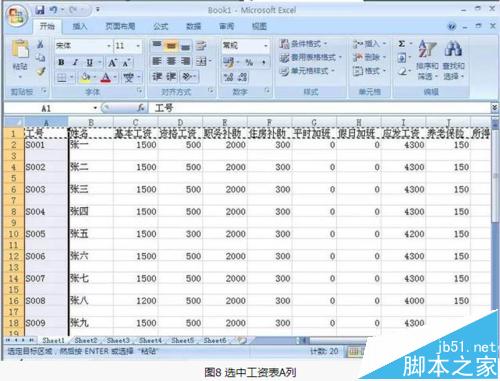Align text to the right

pyautogui.click(x=185, y=61)
